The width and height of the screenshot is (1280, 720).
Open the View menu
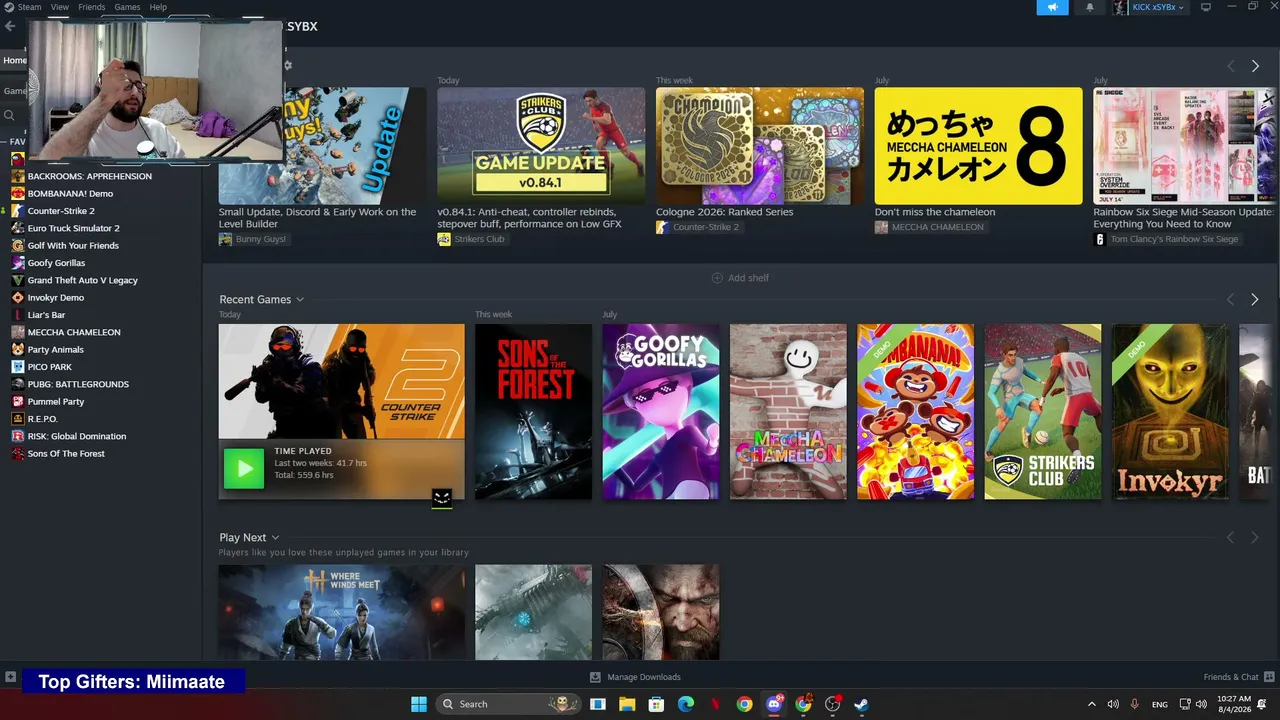pos(60,7)
